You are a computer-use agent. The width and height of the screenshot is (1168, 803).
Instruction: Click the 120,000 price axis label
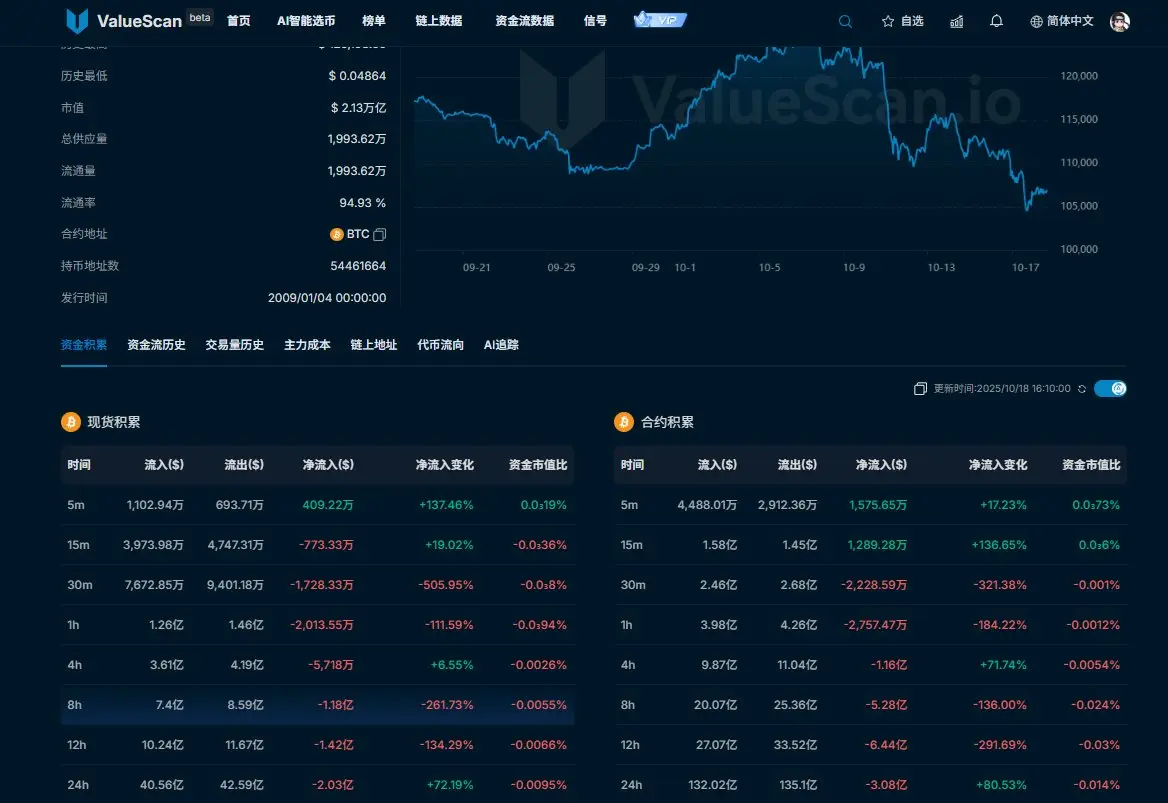coord(1079,76)
